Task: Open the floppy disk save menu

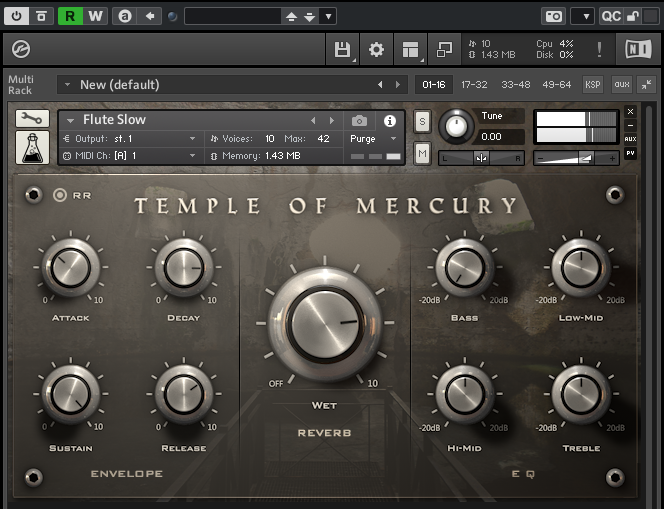Action: pyautogui.click(x=342, y=50)
